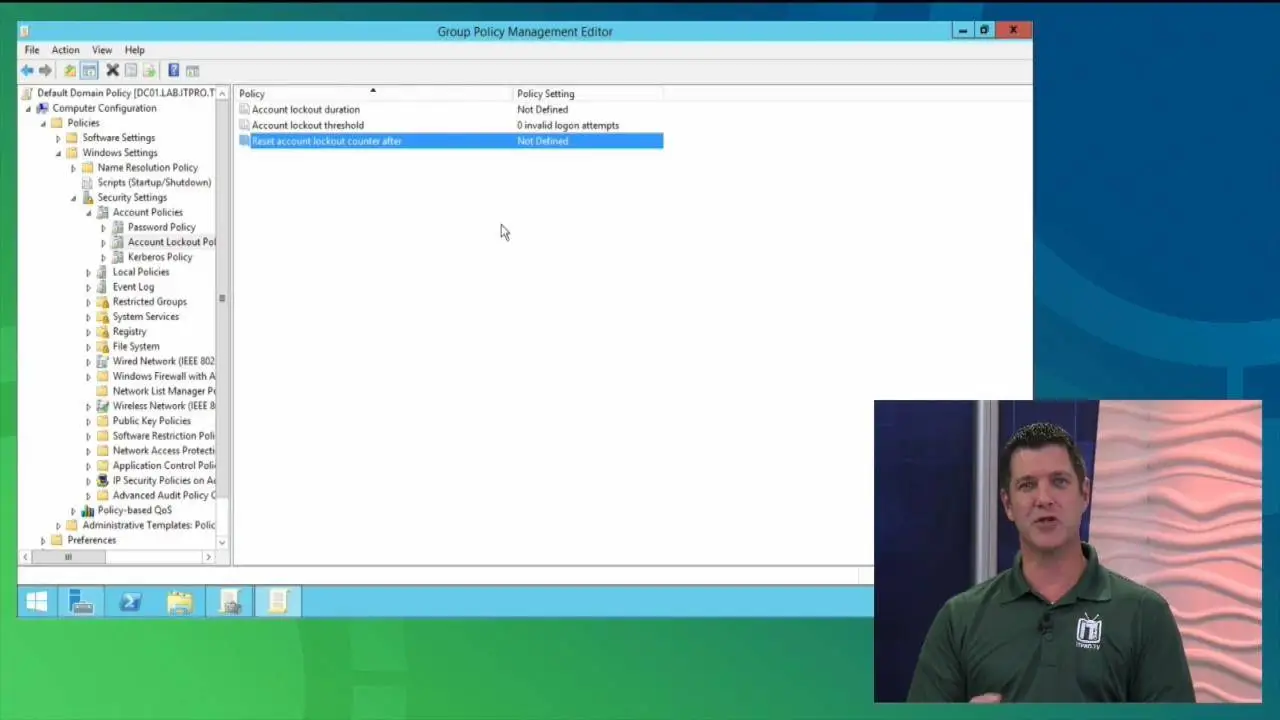This screenshot has height=720, width=1280.
Task: Click the Group Policy Management taskbar icon
Action: 230,602
